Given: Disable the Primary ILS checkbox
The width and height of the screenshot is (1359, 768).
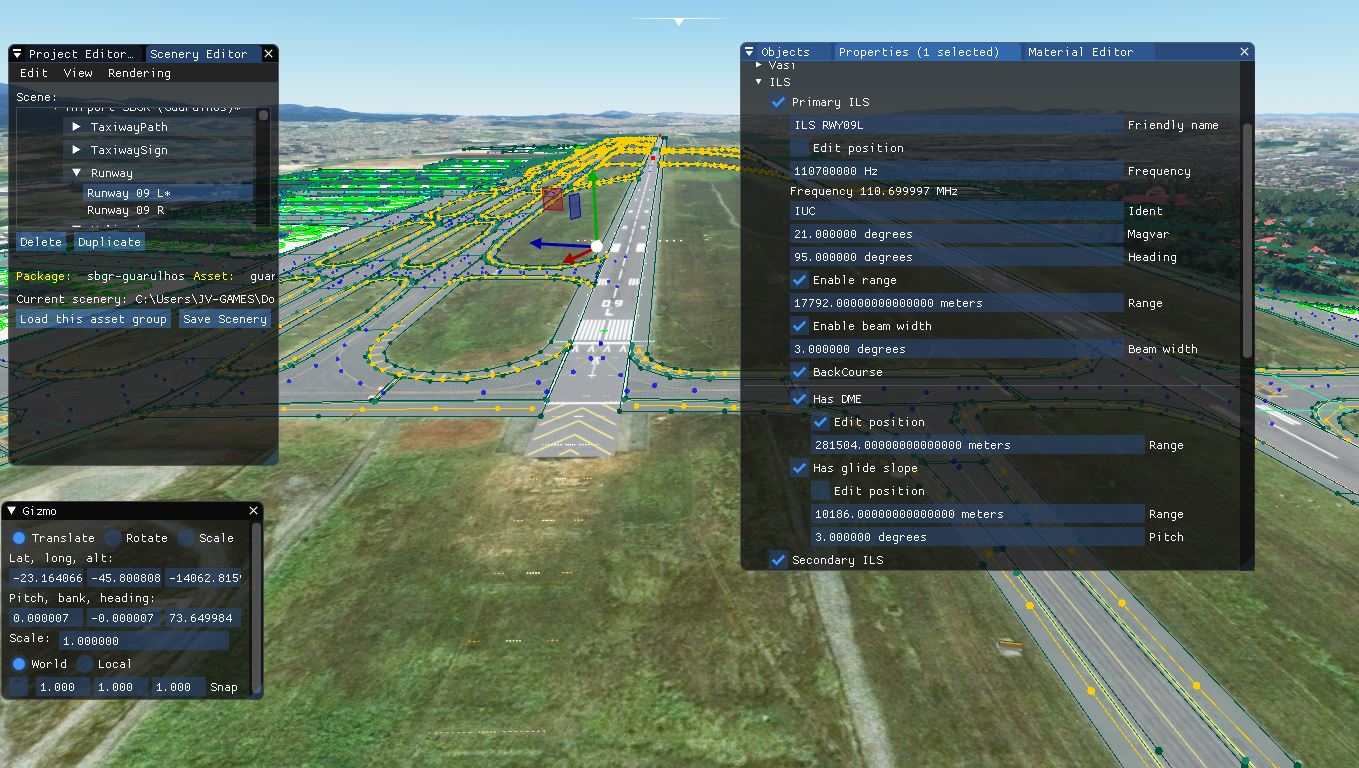Looking at the screenshot, I should [x=778, y=102].
